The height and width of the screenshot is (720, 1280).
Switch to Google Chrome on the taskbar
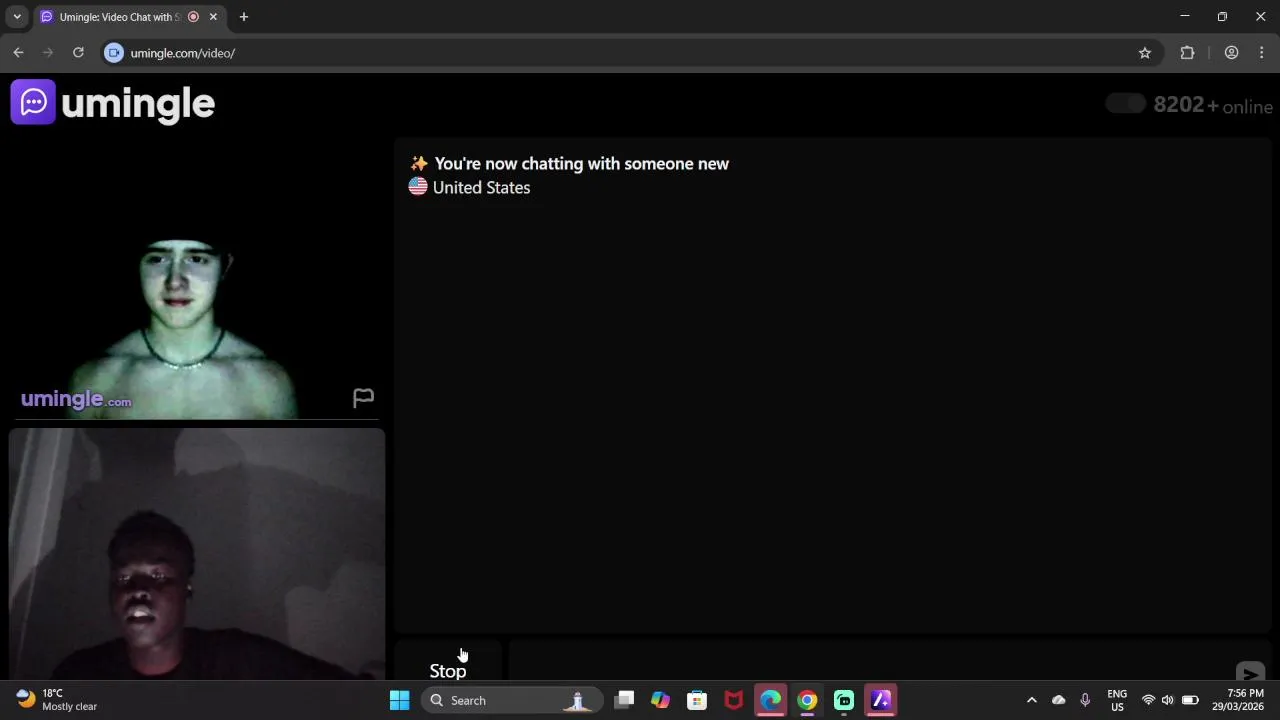click(x=807, y=700)
